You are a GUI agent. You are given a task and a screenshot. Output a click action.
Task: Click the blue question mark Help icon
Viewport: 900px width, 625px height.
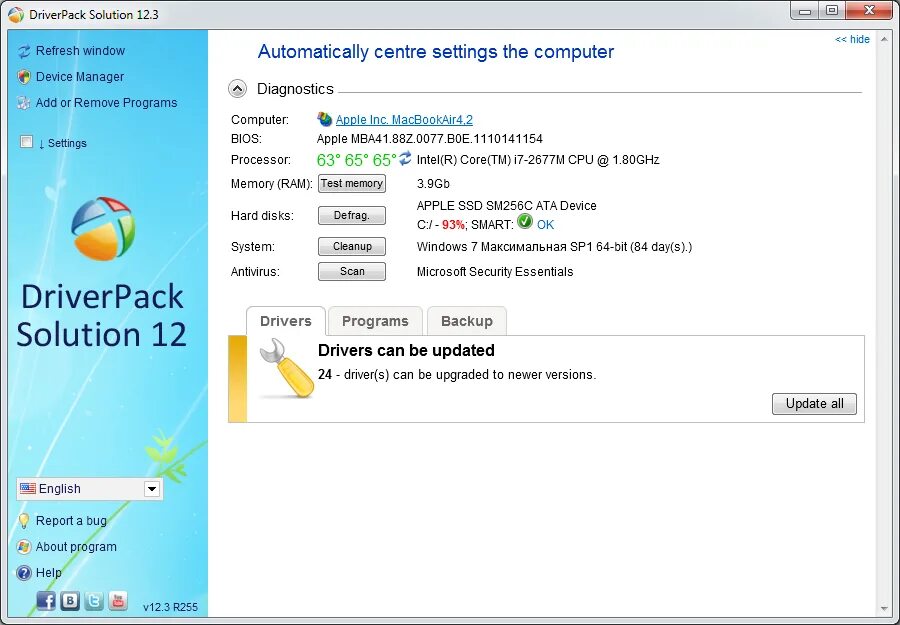[x=24, y=573]
